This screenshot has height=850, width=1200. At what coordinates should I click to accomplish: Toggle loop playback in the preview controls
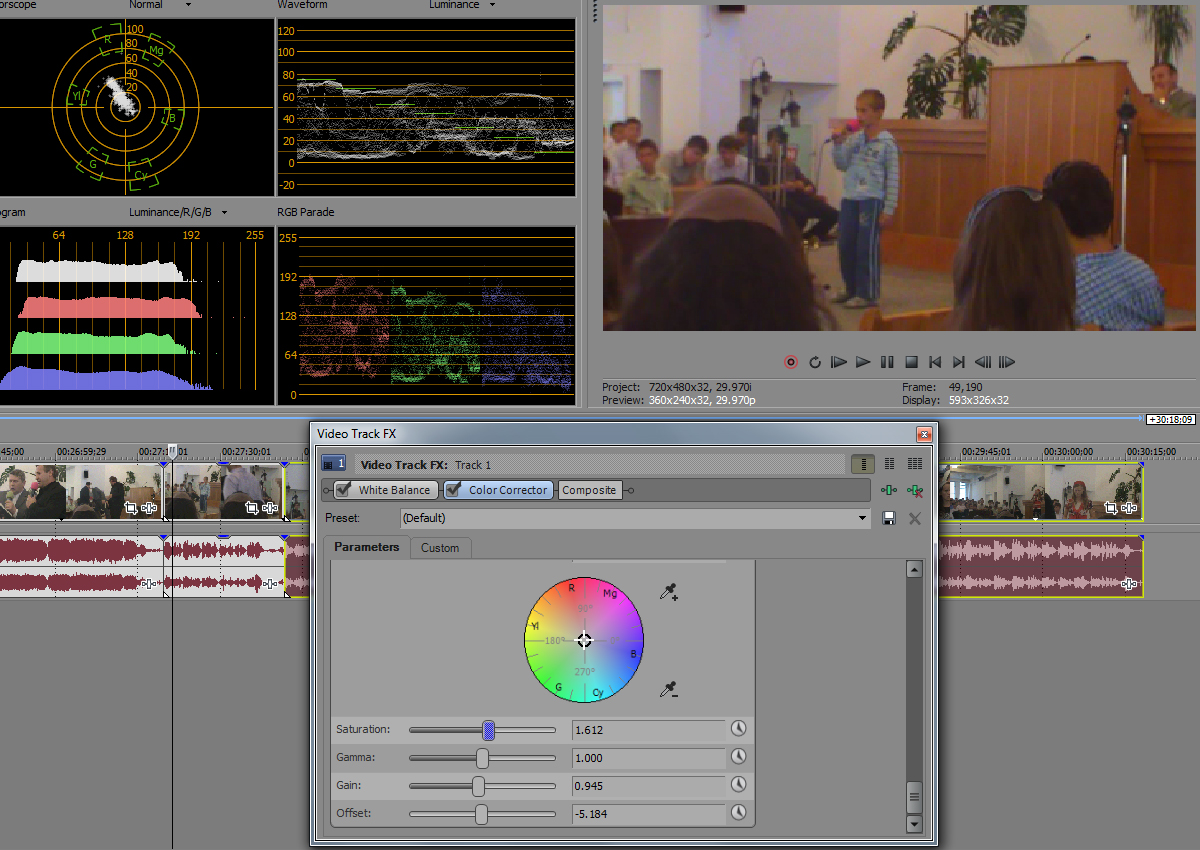coord(815,362)
